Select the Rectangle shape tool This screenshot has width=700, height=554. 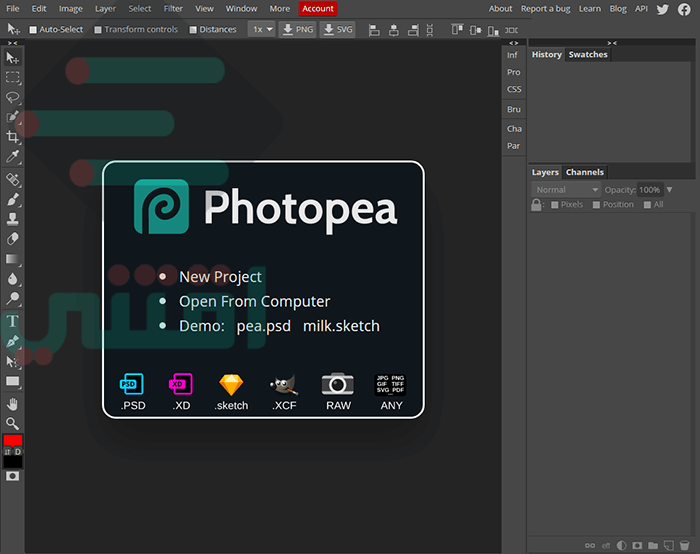click(x=12, y=381)
